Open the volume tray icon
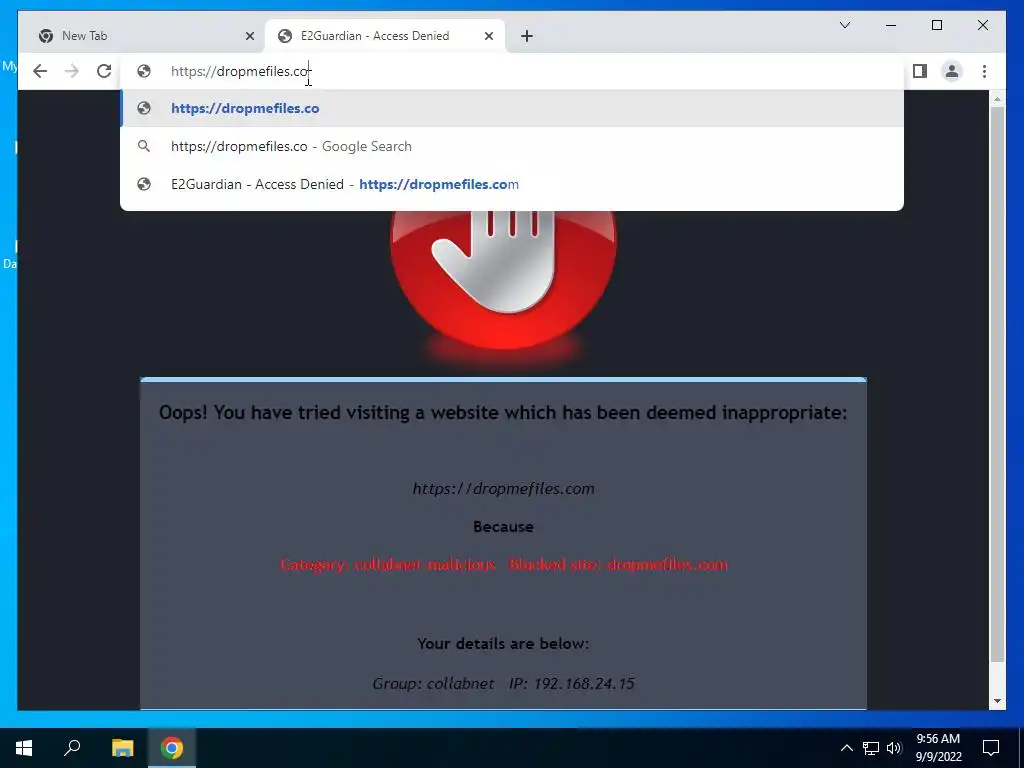 pyautogui.click(x=894, y=748)
